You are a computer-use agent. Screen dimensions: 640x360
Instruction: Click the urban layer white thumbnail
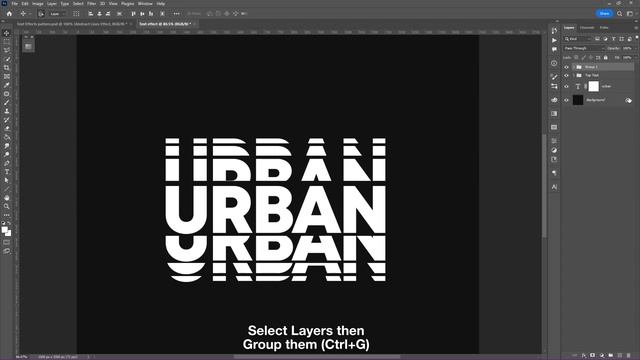pos(593,87)
